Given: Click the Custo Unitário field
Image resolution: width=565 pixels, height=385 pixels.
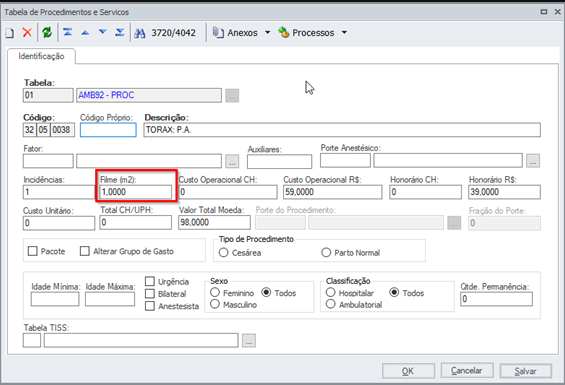Looking at the screenshot, I should point(59,223).
